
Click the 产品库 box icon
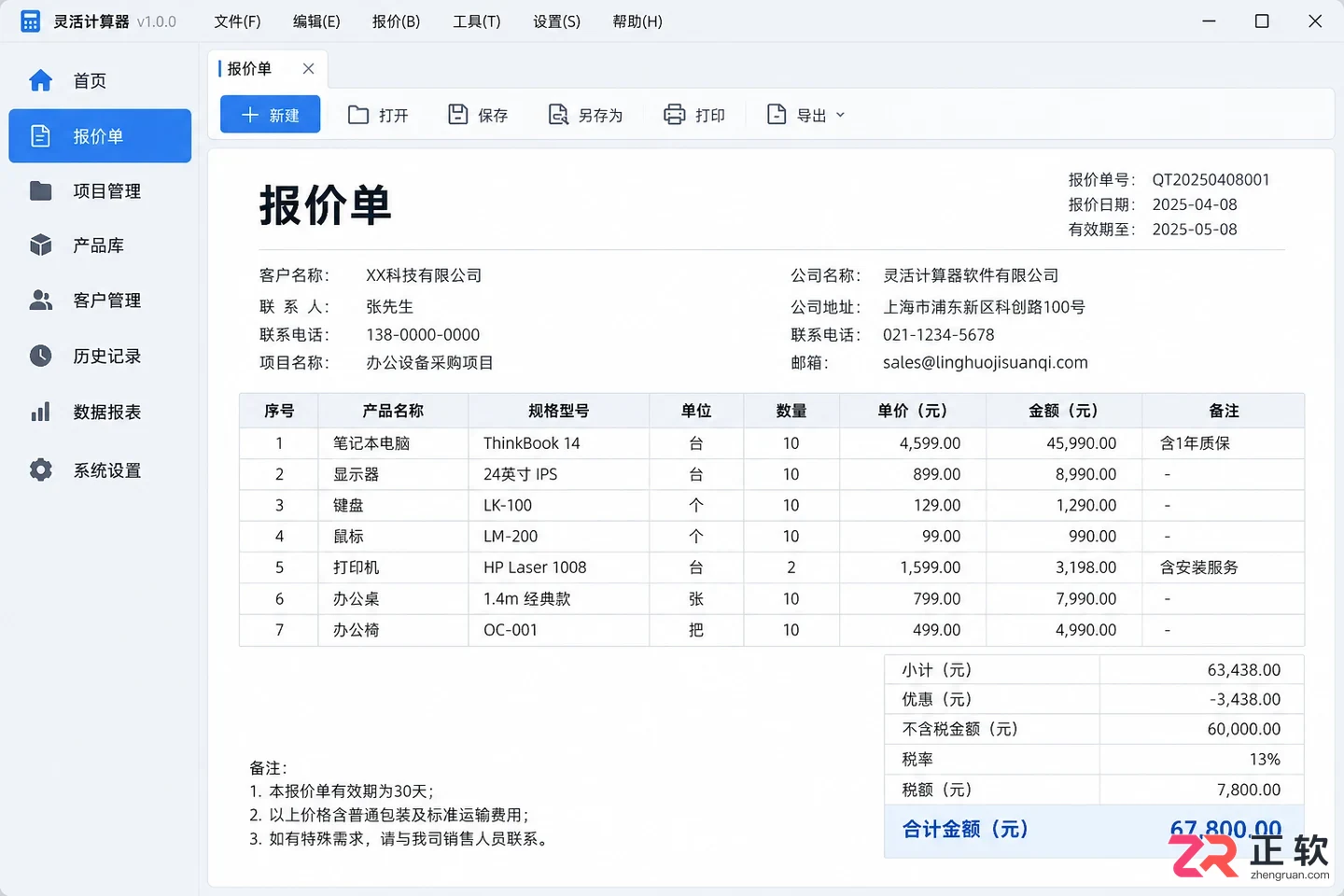click(40, 245)
